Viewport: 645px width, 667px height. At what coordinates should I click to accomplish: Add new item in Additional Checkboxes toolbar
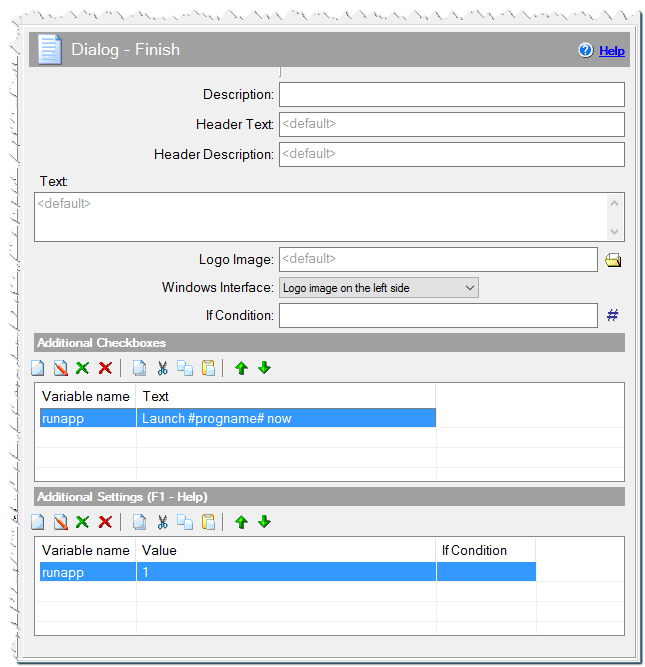pos(38,368)
